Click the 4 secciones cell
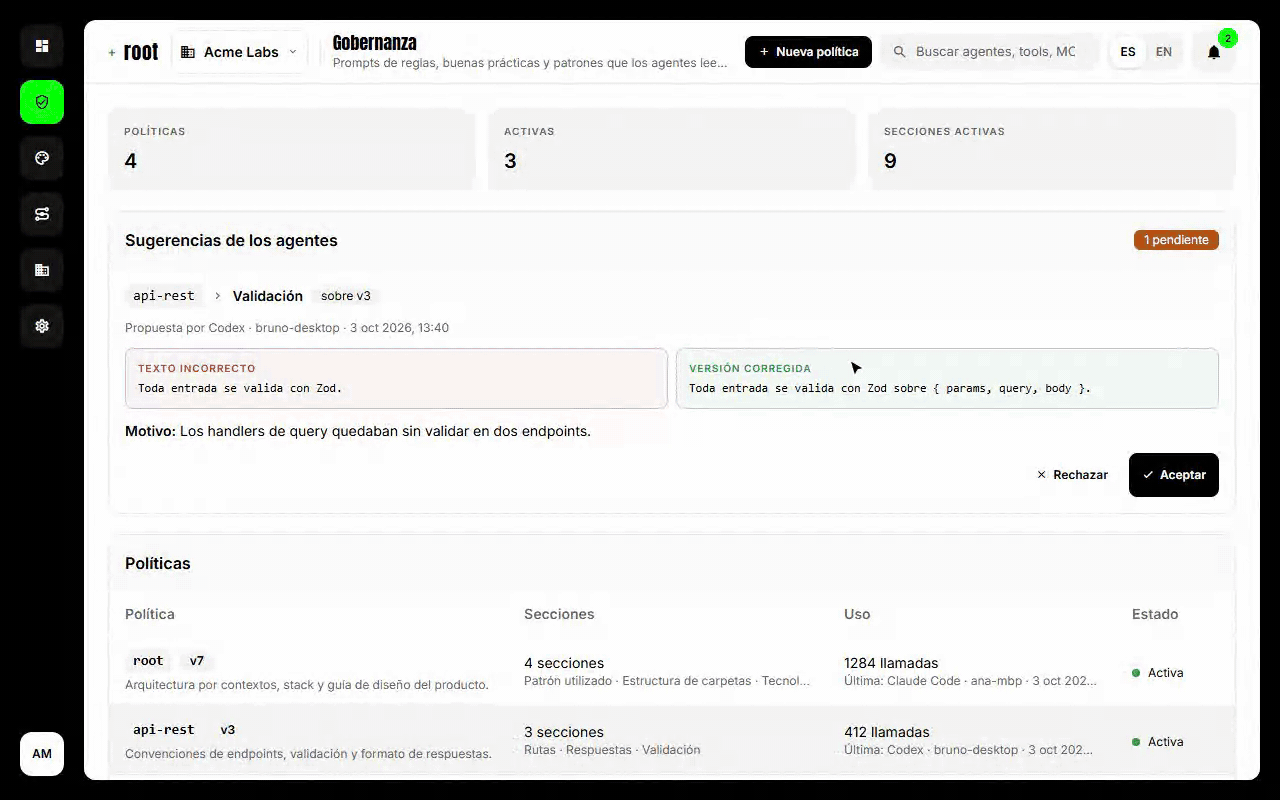This screenshot has height=800, width=1280. (x=667, y=672)
